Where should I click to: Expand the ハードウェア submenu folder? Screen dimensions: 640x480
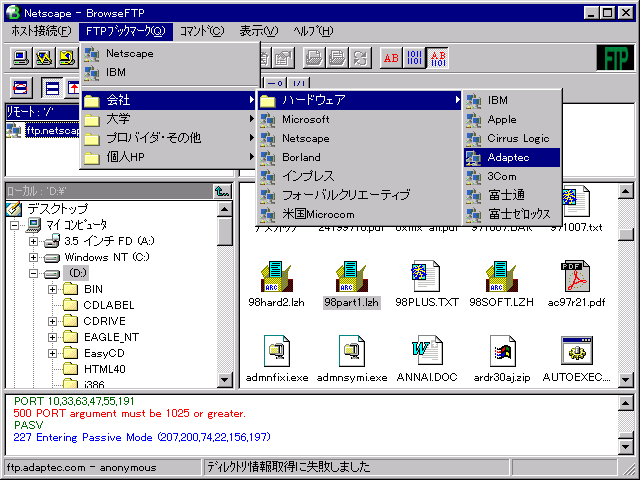(x=359, y=100)
